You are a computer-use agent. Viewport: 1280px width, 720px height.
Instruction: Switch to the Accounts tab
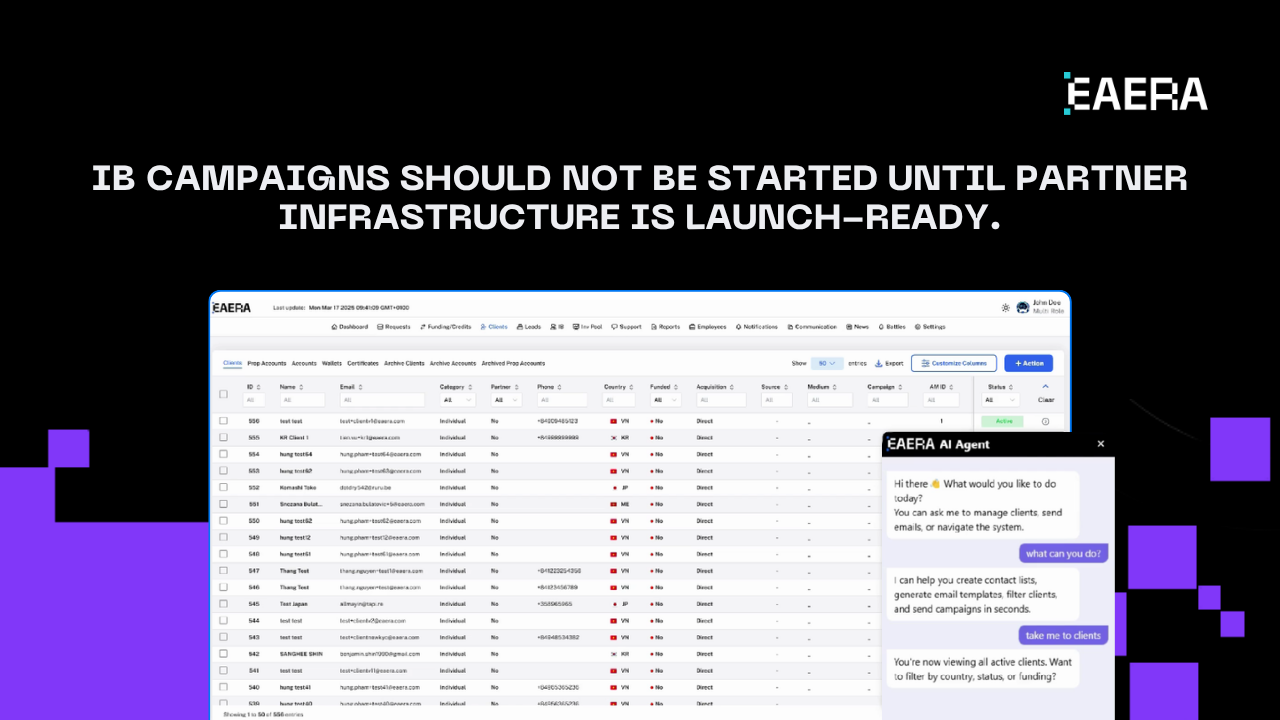click(304, 364)
